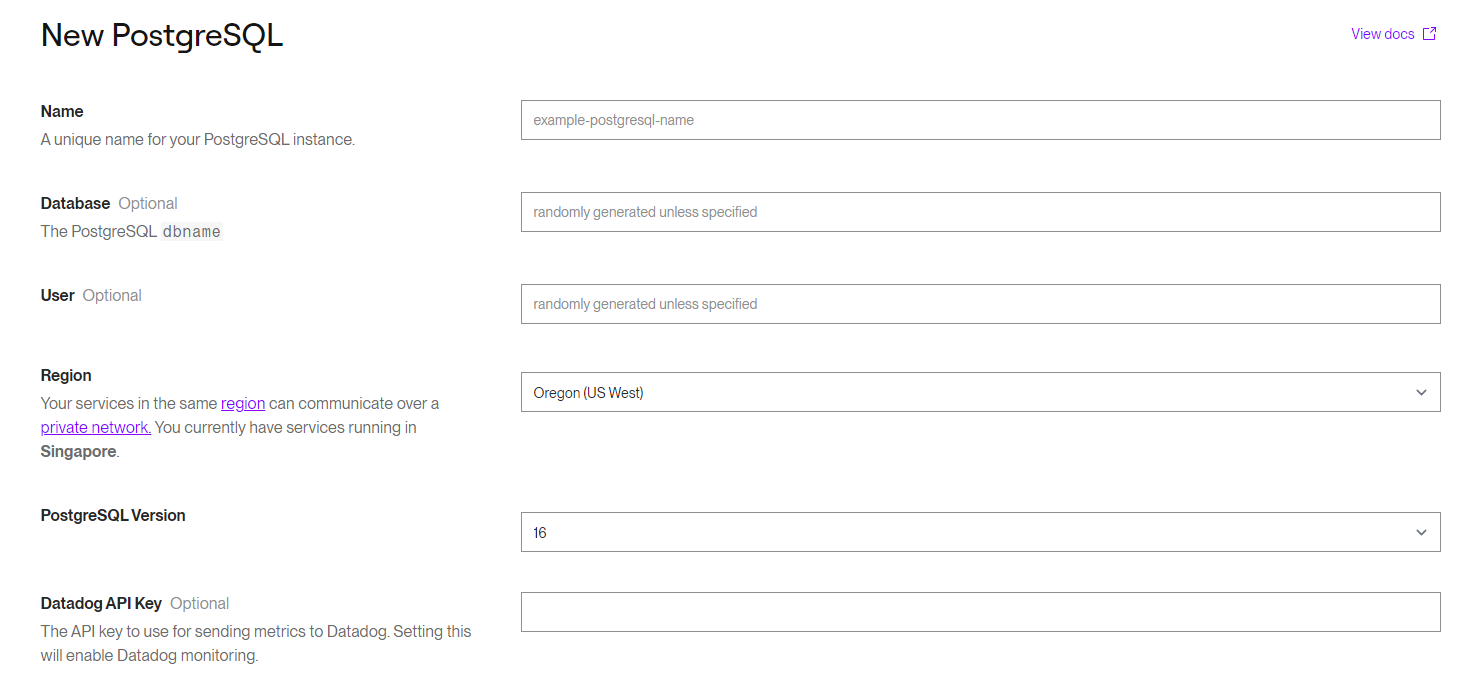This screenshot has width=1480, height=694.
Task: Click the 'New PostgreSQL' page heading
Action: pos(162,36)
